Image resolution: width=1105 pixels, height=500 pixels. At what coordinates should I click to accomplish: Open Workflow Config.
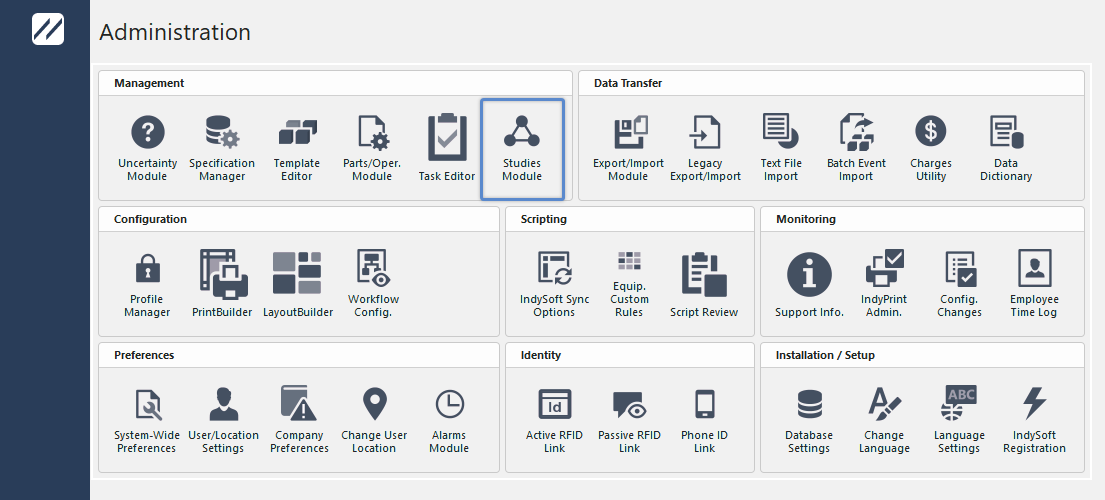coord(374,285)
